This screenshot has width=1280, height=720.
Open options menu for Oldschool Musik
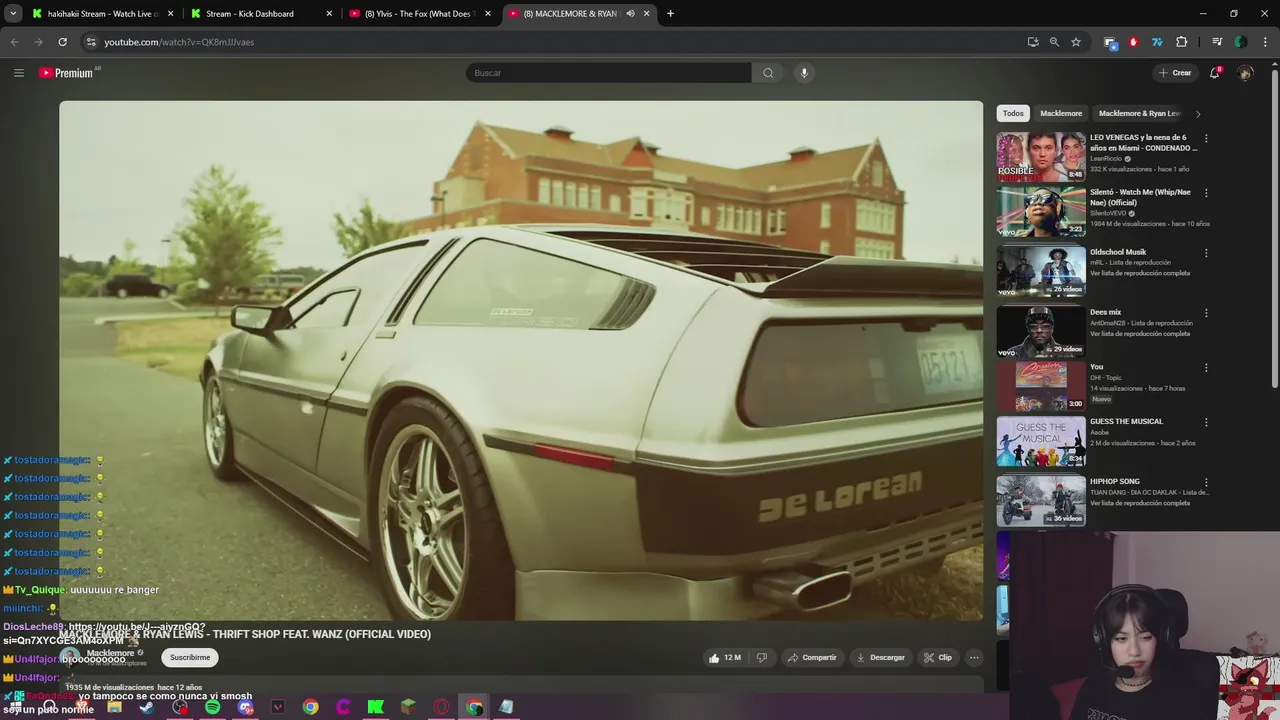pos(1206,253)
